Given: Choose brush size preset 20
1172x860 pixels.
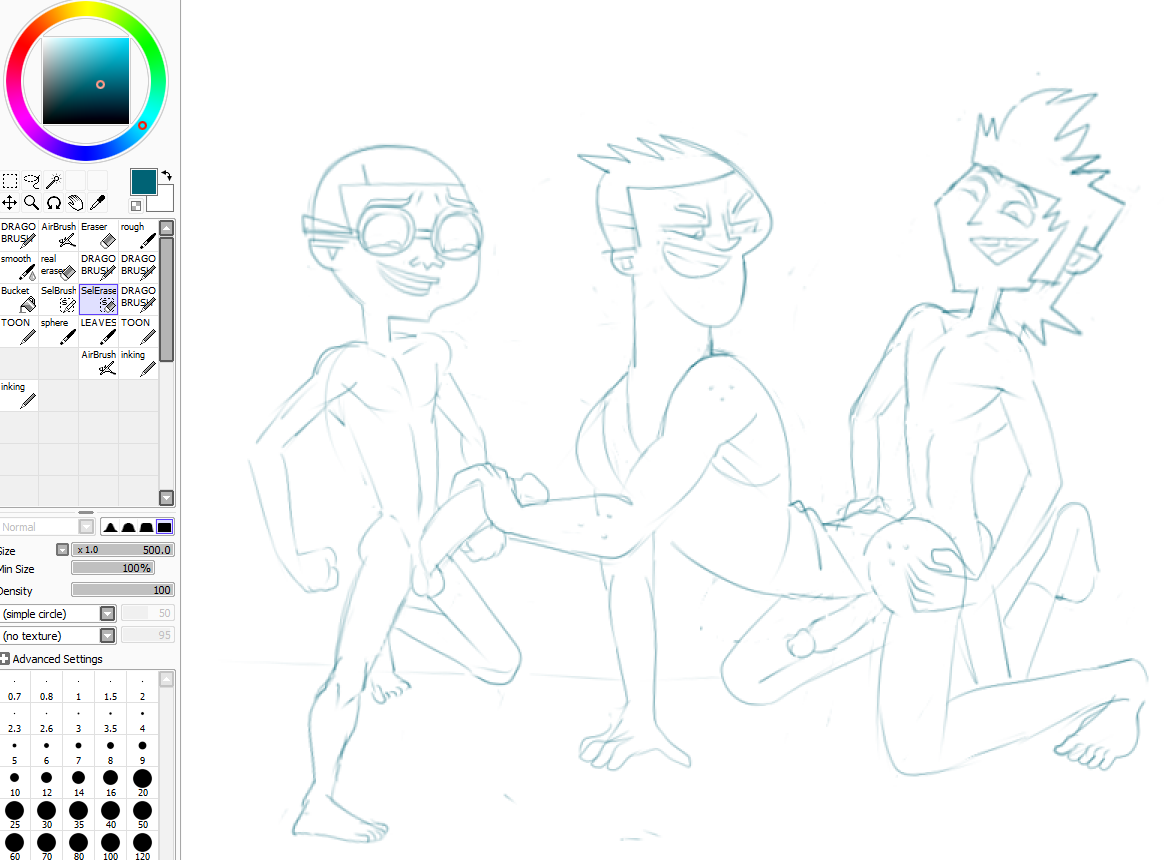Looking at the screenshot, I should [x=142, y=779].
